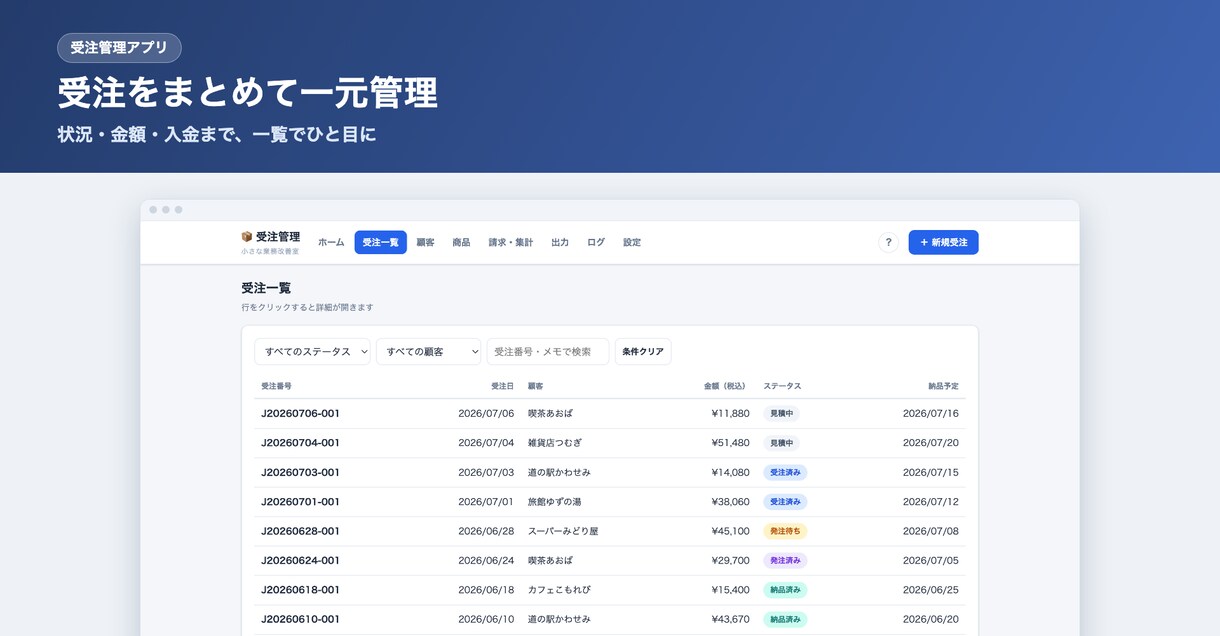Click amount ¥51,480
Screen dimensions: 1220x636
coord(730,443)
